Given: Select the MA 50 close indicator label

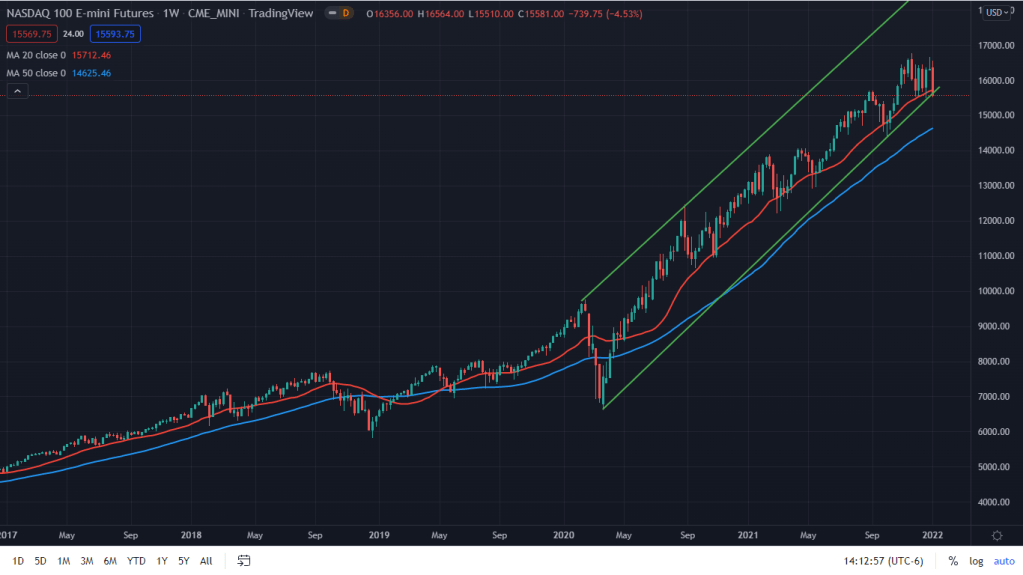Looking at the screenshot, I should click(36, 73).
